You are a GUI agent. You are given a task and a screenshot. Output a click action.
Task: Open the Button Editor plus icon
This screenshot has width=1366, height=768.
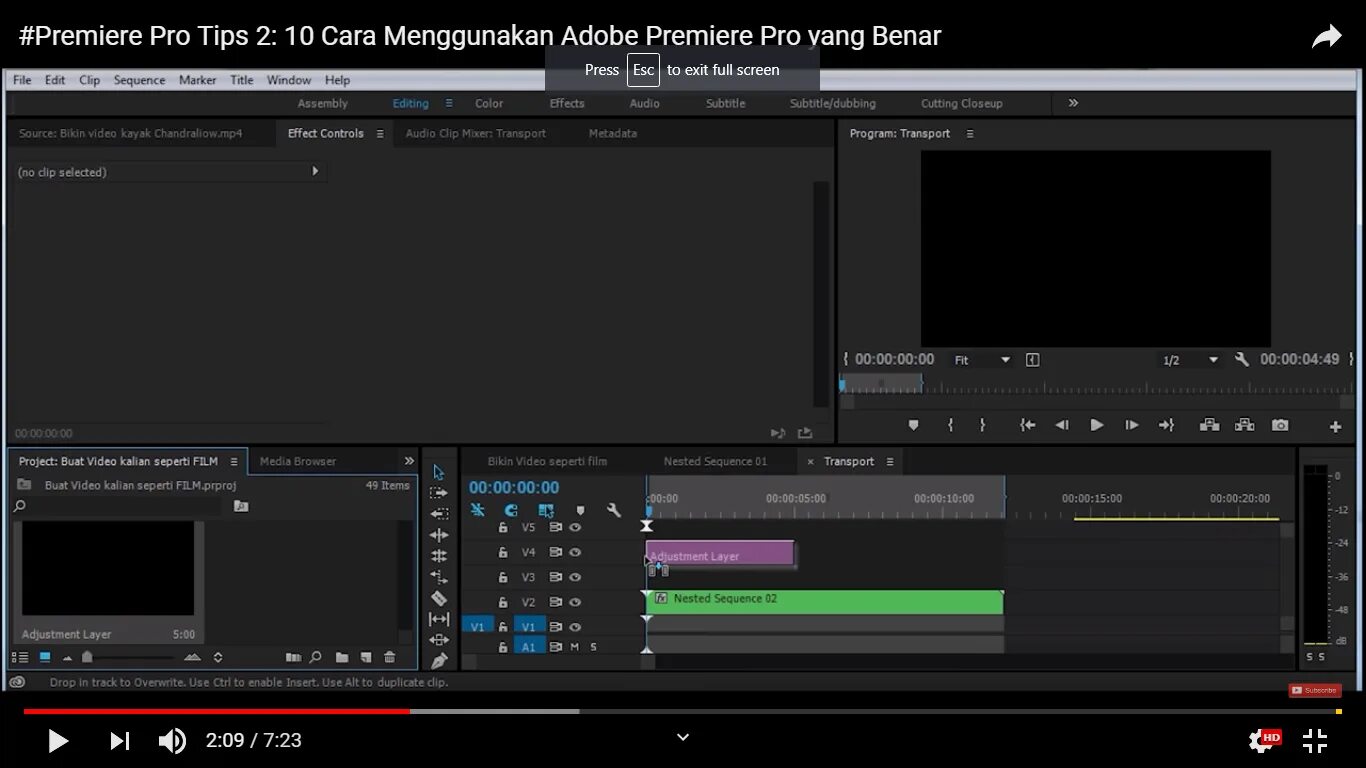click(x=1335, y=427)
